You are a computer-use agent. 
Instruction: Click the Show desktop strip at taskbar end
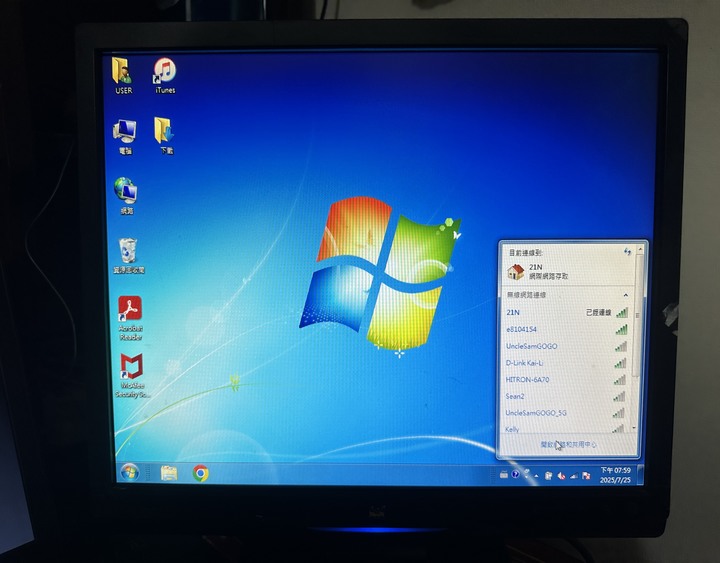tap(640, 474)
